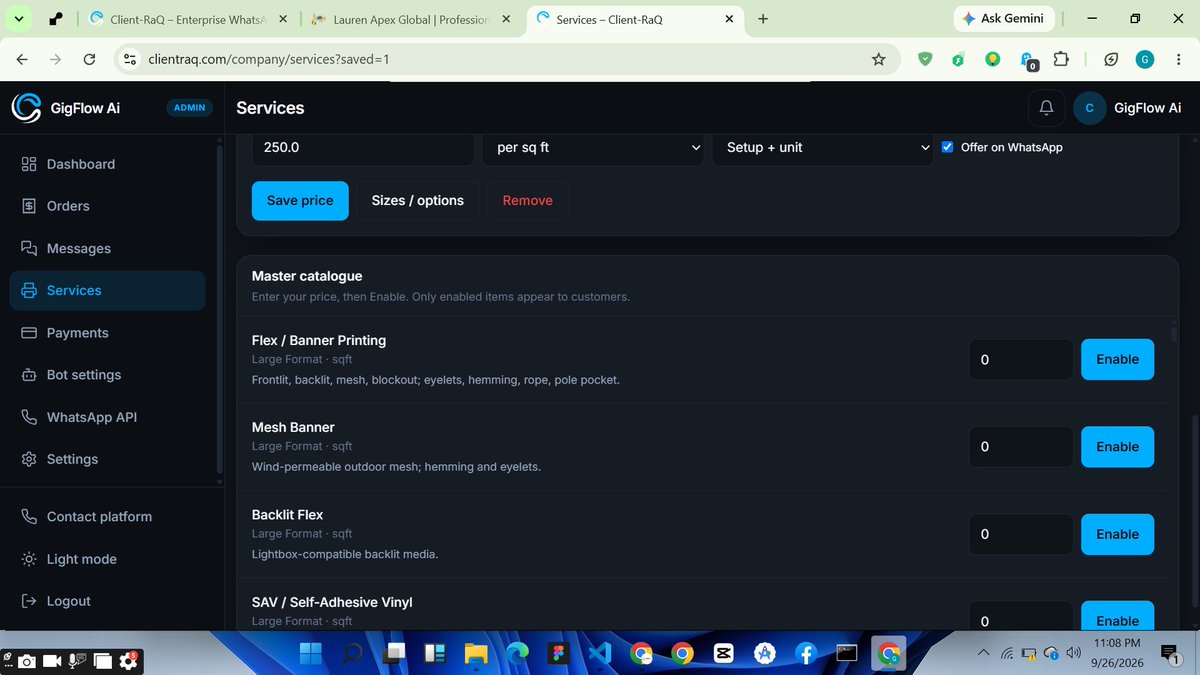Open the Chrome extensions puzzle icon
1200x675 pixels.
[x=1061, y=59]
